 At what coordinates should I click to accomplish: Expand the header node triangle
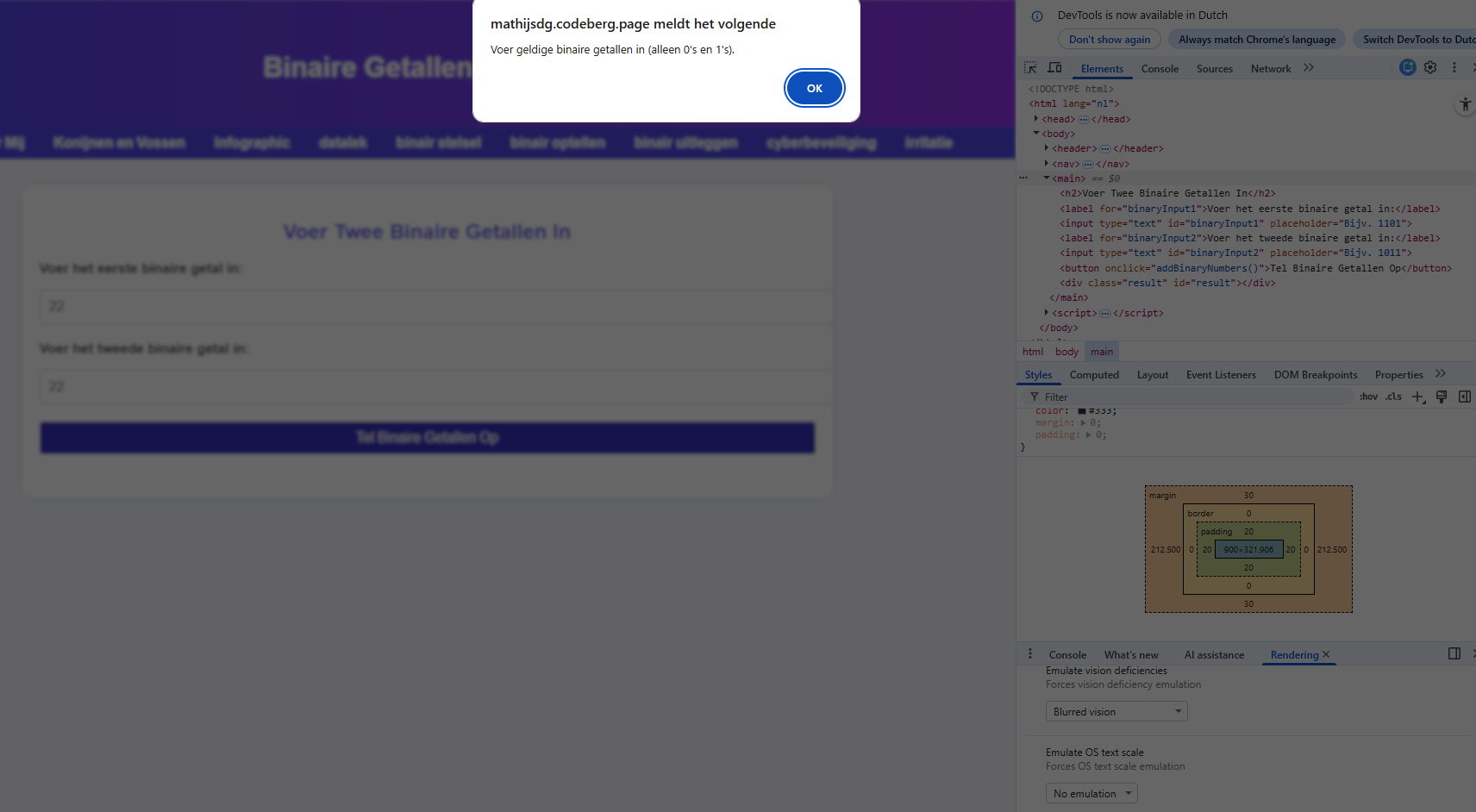1047,147
